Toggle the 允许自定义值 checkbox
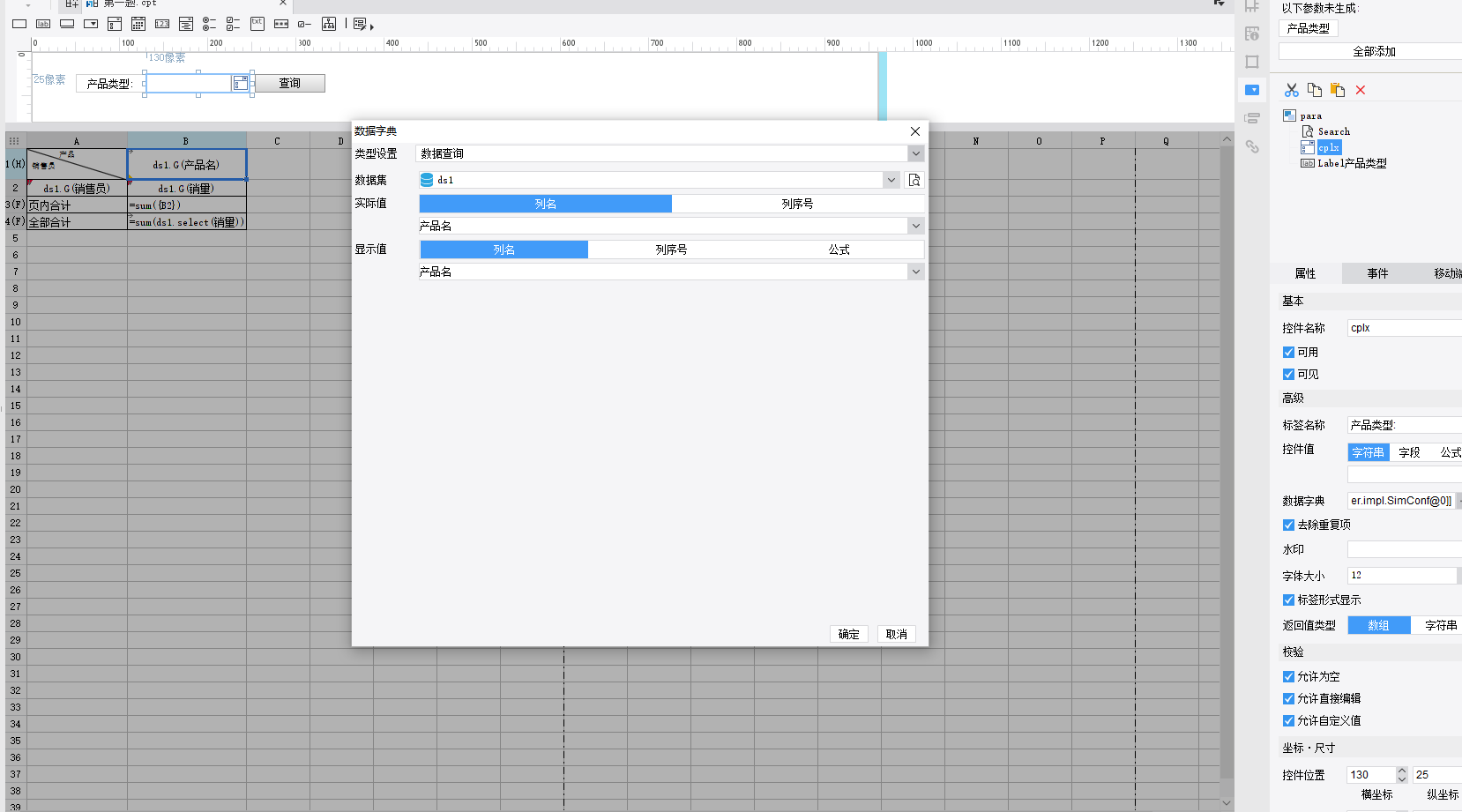The height and width of the screenshot is (812, 1462). (1288, 720)
